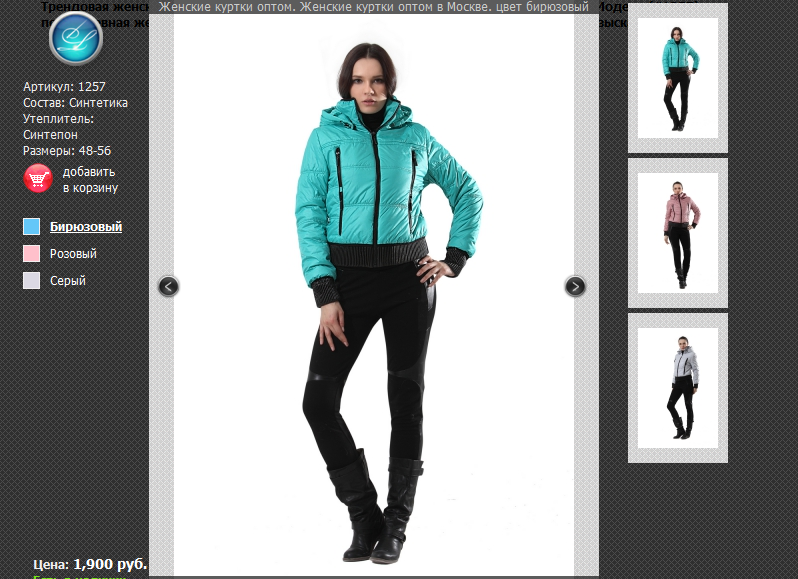Click the price '1,900 руб.' text
Image resolution: width=798 pixels, height=579 pixels.
110,564
